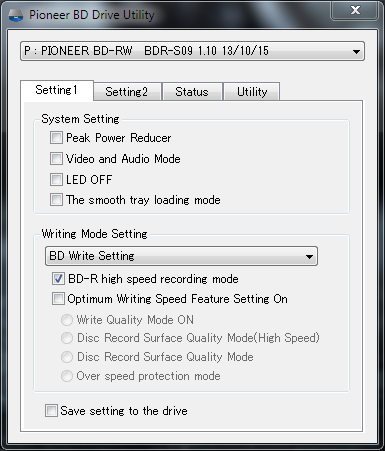Select Over speed protection mode radio button

pos(67,376)
